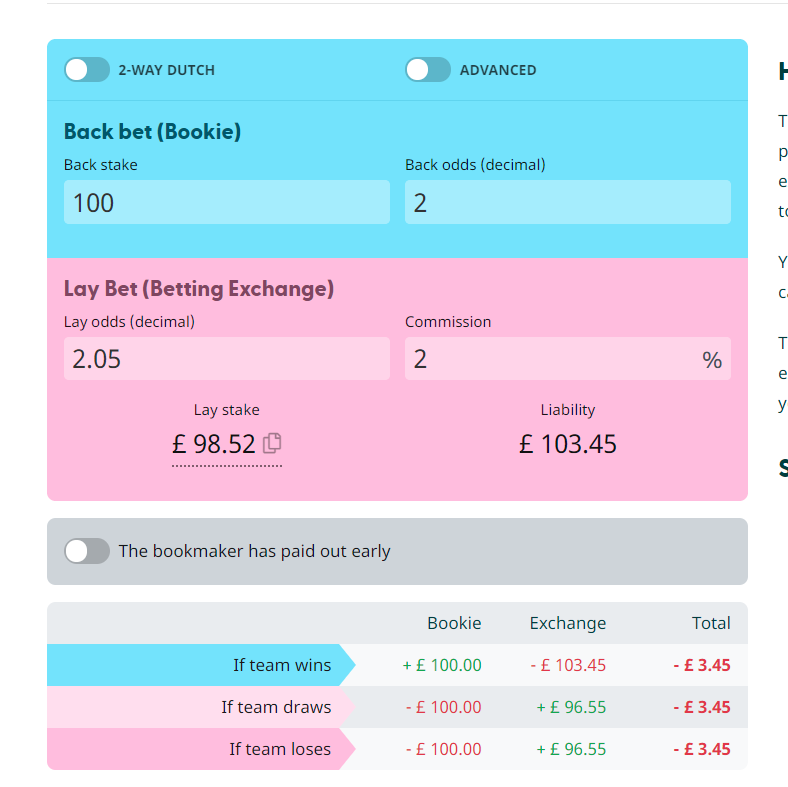Screen dimensions: 788x787
Task: Click the 'If team loses' row label
Action: point(280,749)
